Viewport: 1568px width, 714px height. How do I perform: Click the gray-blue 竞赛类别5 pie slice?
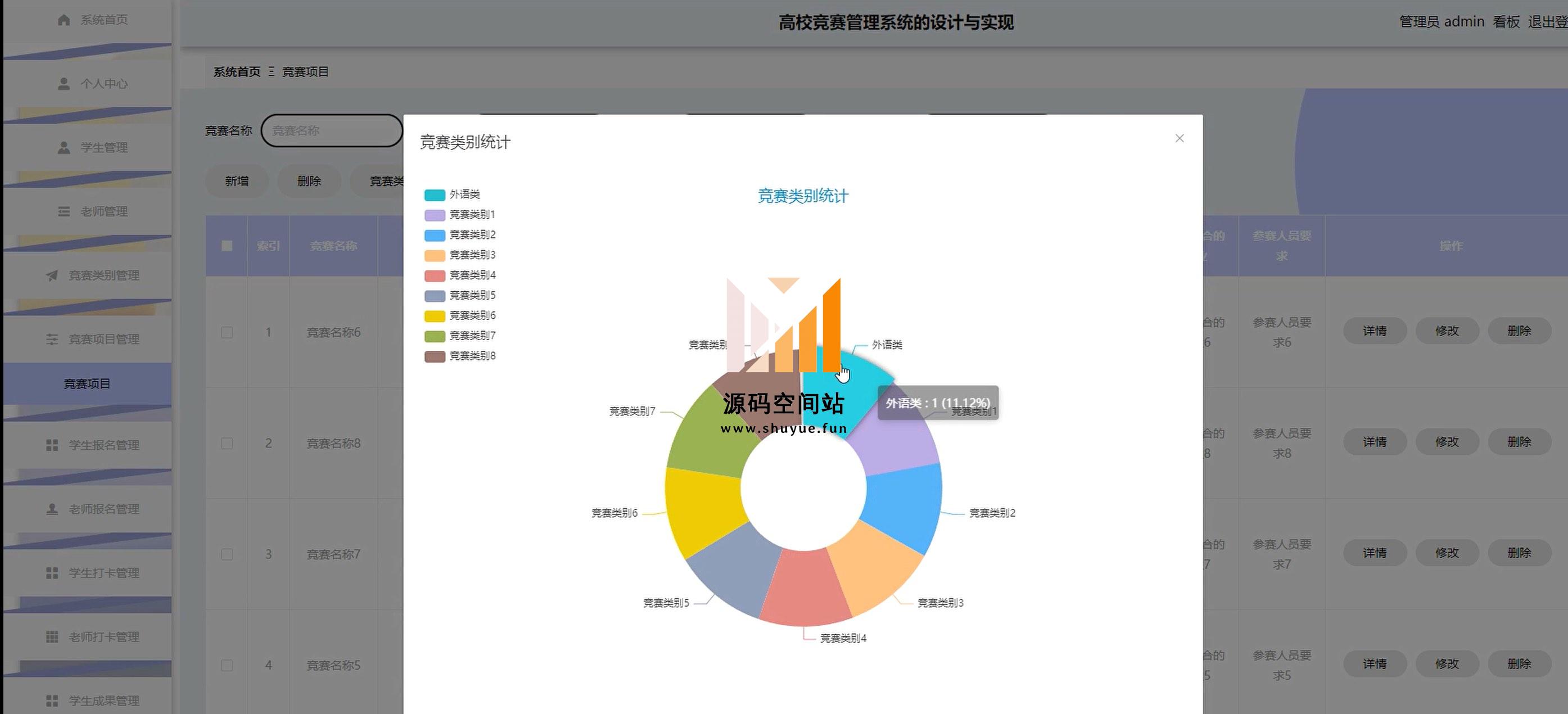click(x=734, y=572)
